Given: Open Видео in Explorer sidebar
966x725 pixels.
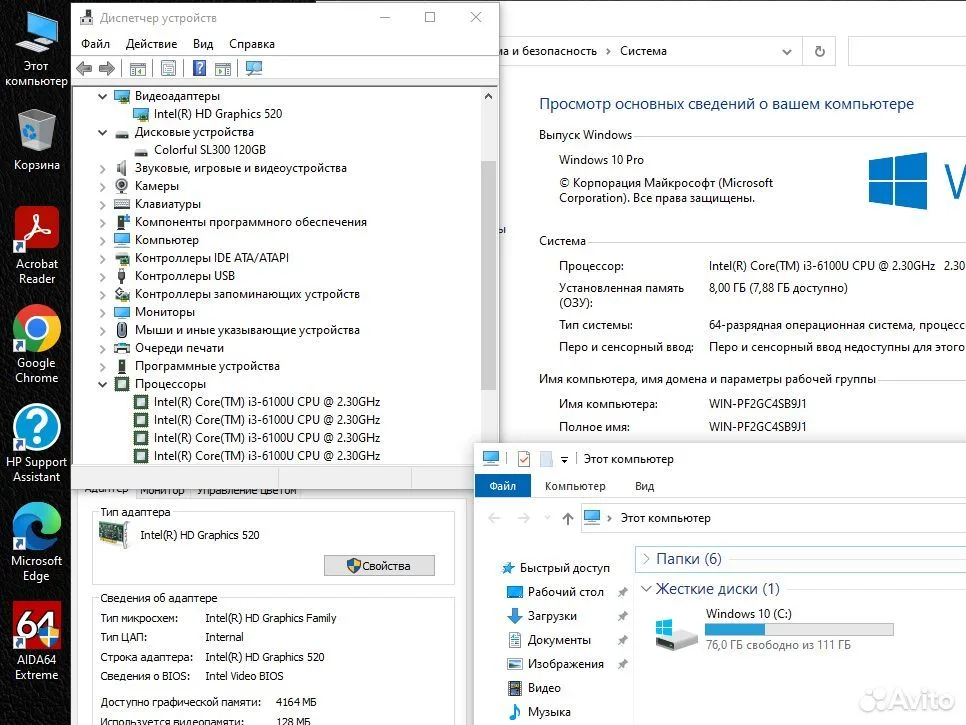Looking at the screenshot, I should [x=543, y=688].
